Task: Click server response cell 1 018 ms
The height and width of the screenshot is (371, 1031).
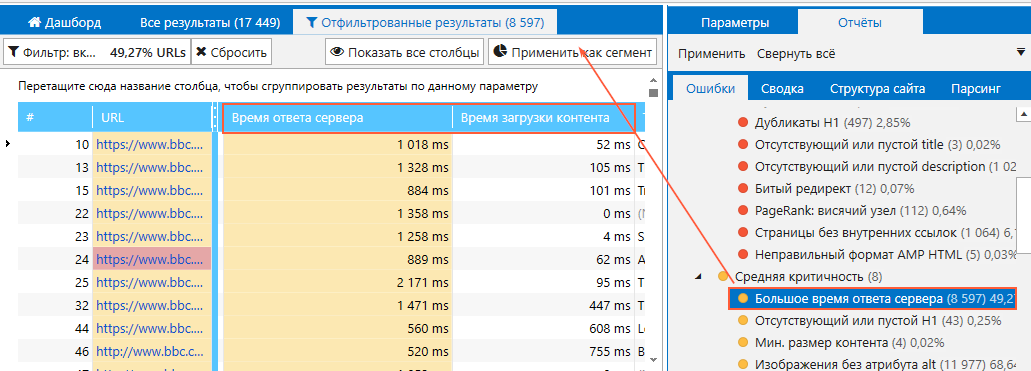Action: (337, 145)
